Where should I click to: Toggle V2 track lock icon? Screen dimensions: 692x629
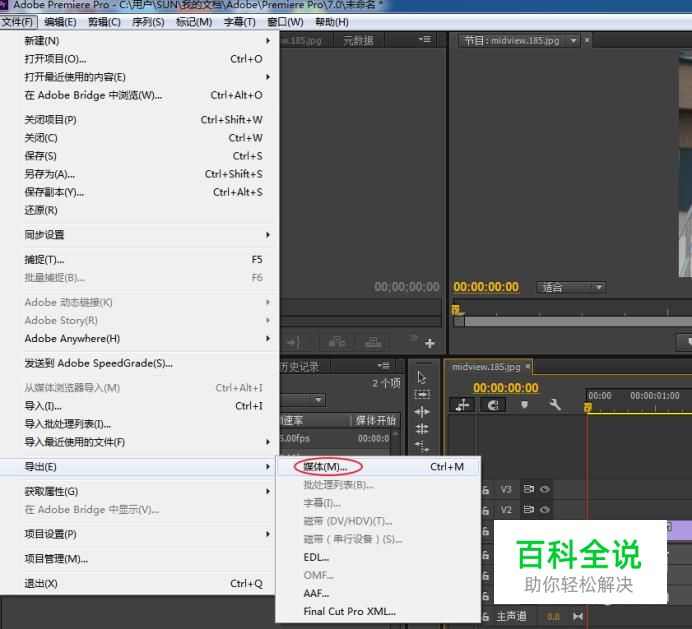tap(485, 510)
